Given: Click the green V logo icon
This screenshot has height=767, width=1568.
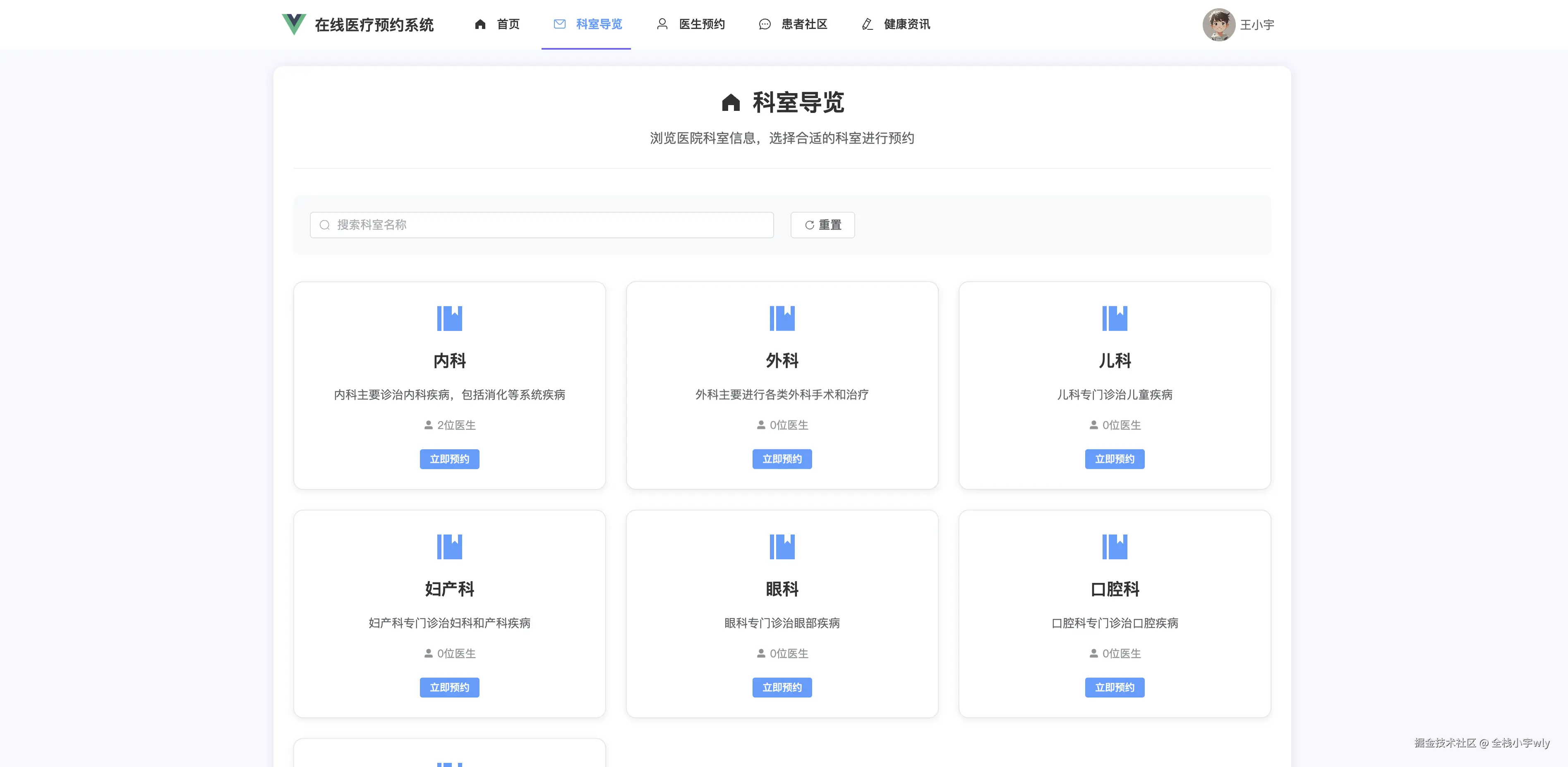Looking at the screenshot, I should click(293, 24).
